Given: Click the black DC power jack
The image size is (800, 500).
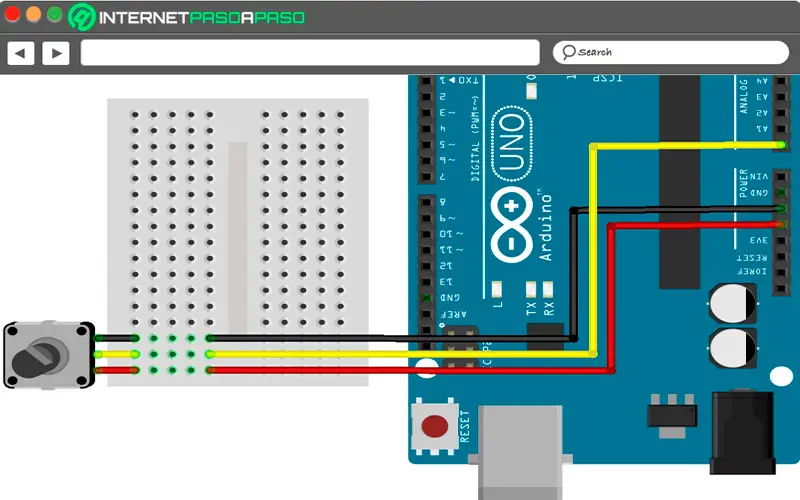Looking at the screenshot, I should tap(743, 432).
